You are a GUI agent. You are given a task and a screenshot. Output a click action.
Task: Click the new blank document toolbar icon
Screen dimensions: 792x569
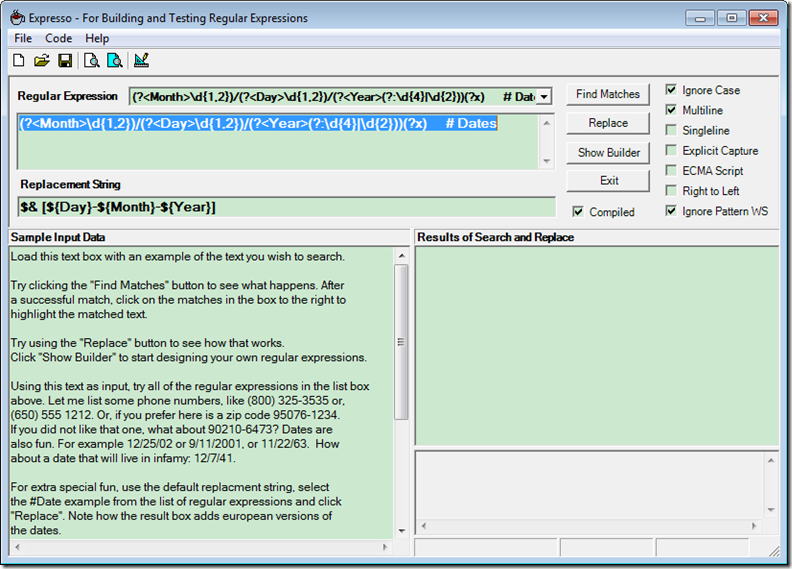[x=19, y=61]
